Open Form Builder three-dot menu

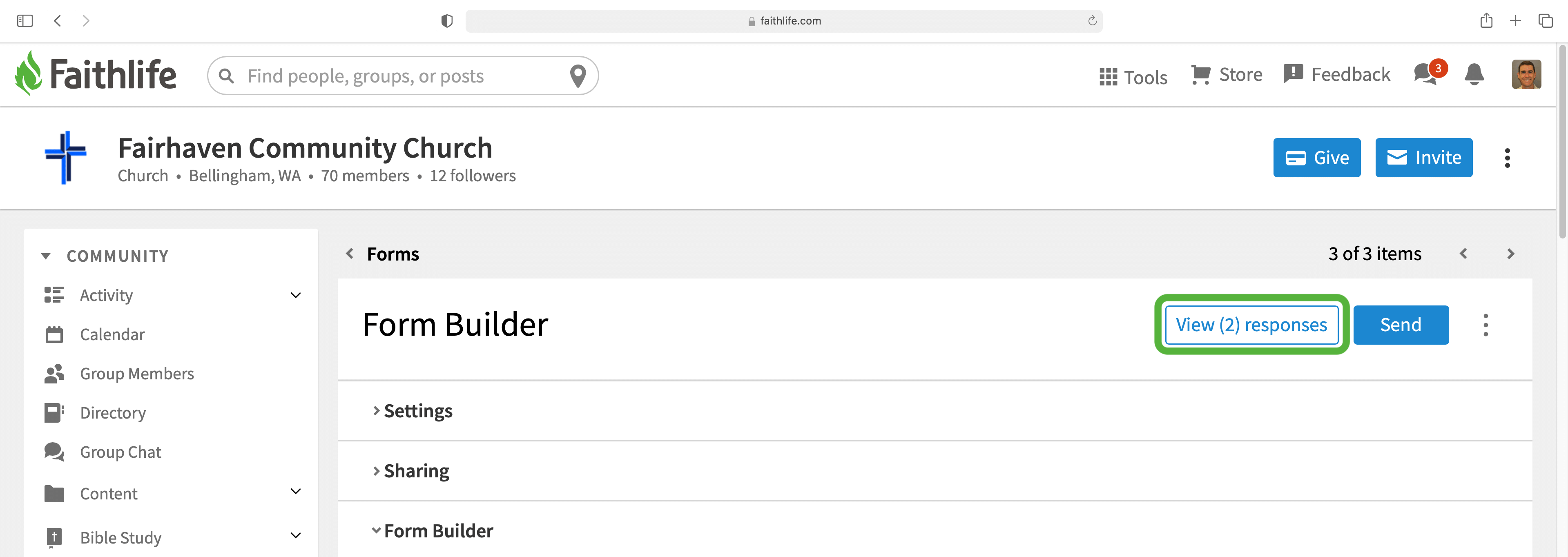(x=1485, y=325)
